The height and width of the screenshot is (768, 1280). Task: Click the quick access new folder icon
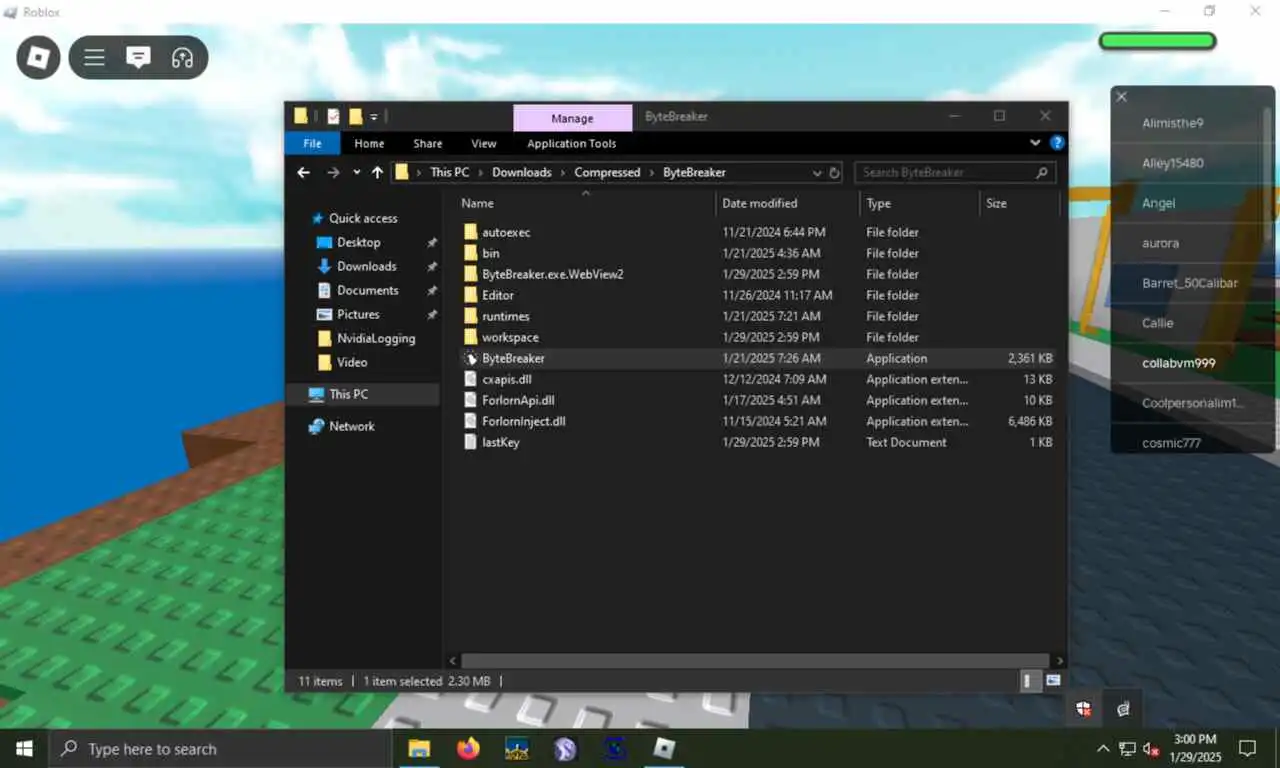pyautogui.click(x=355, y=117)
